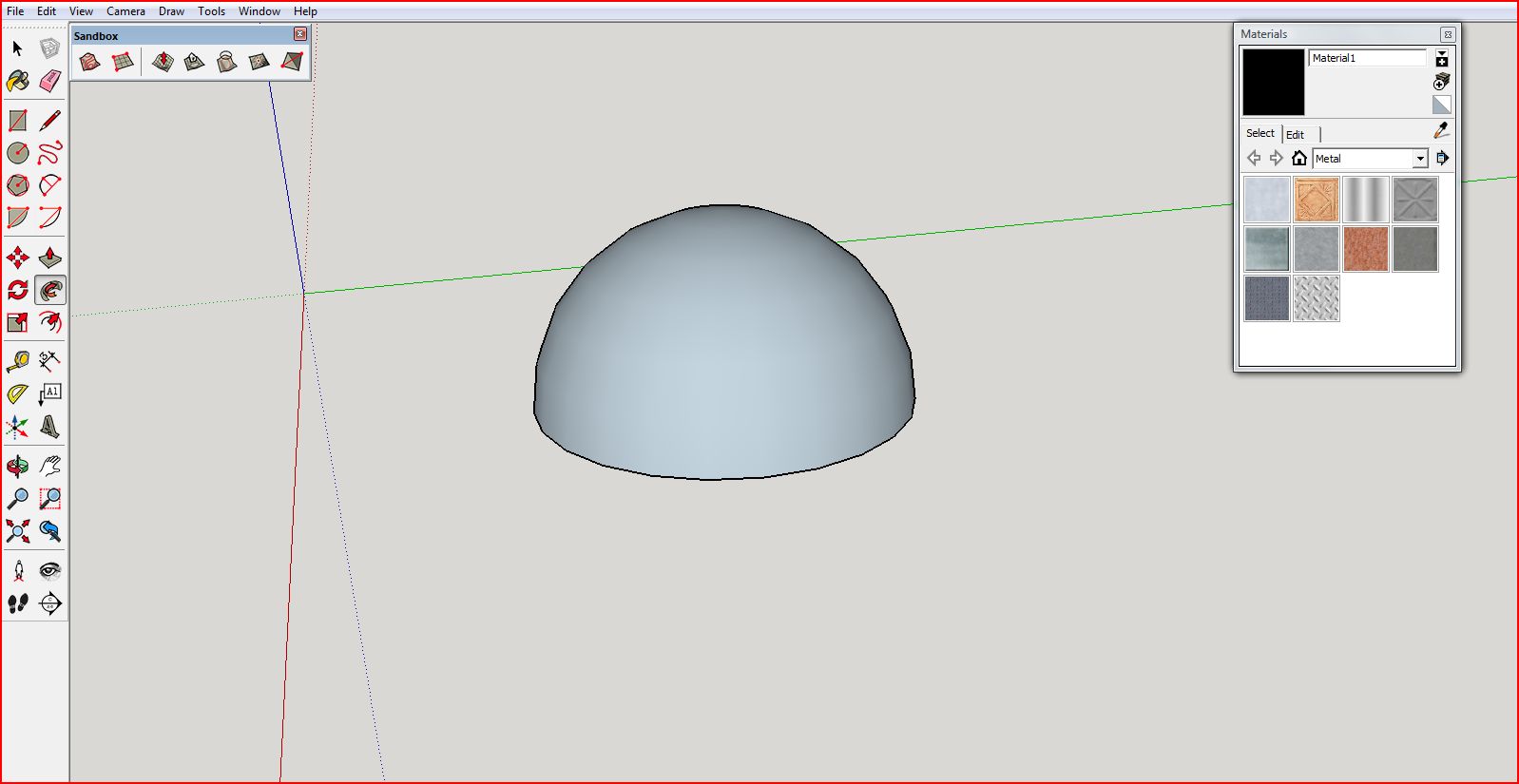Select the Push/Pull tool
The width and height of the screenshot is (1519, 784).
pyautogui.click(x=49, y=258)
